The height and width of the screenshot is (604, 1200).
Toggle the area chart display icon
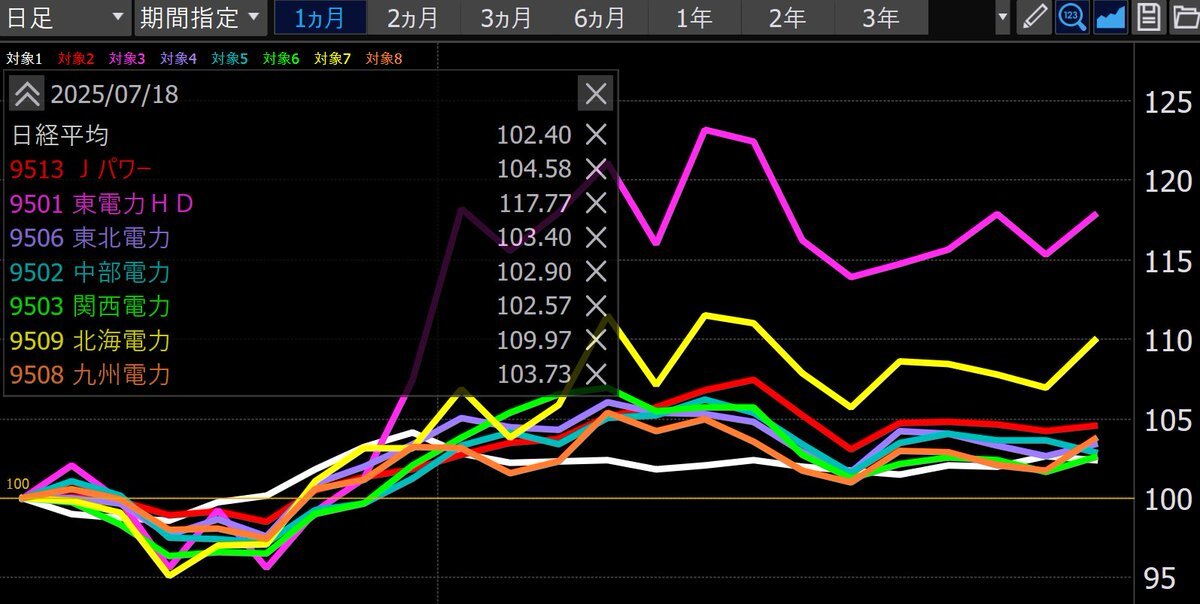(1110, 18)
